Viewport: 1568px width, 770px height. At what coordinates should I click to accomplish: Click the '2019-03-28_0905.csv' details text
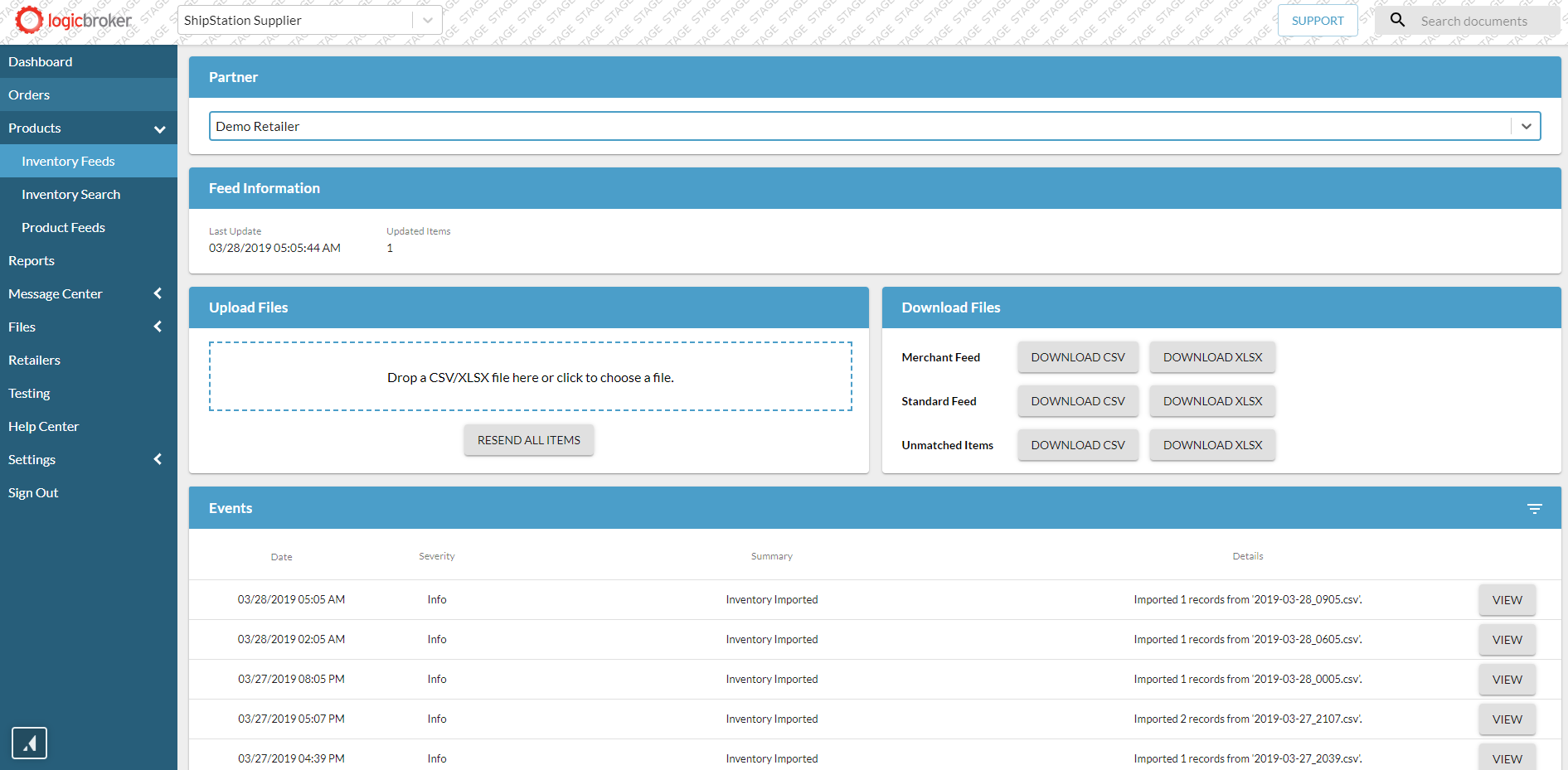click(x=1248, y=599)
